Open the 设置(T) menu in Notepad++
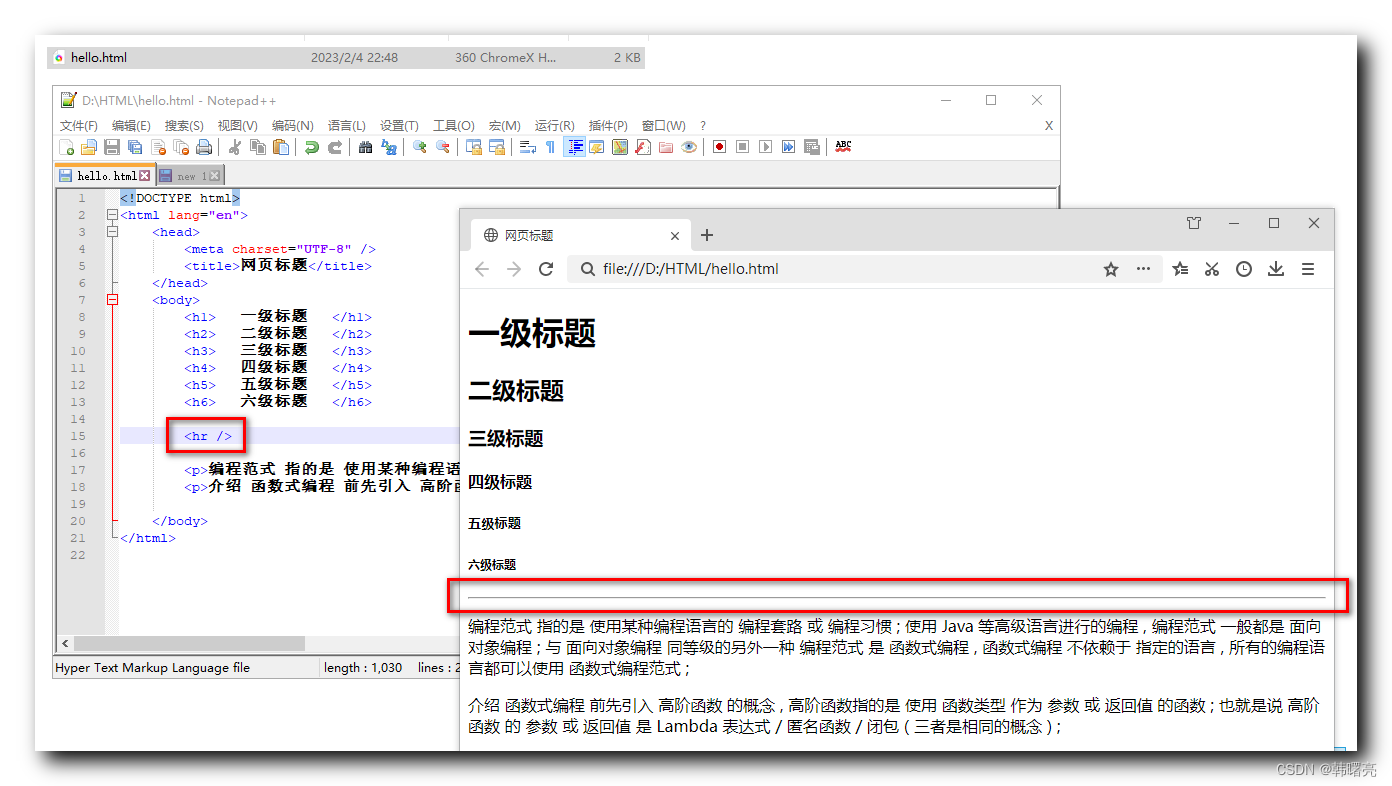1392x786 pixels. [x=399, y=125]
